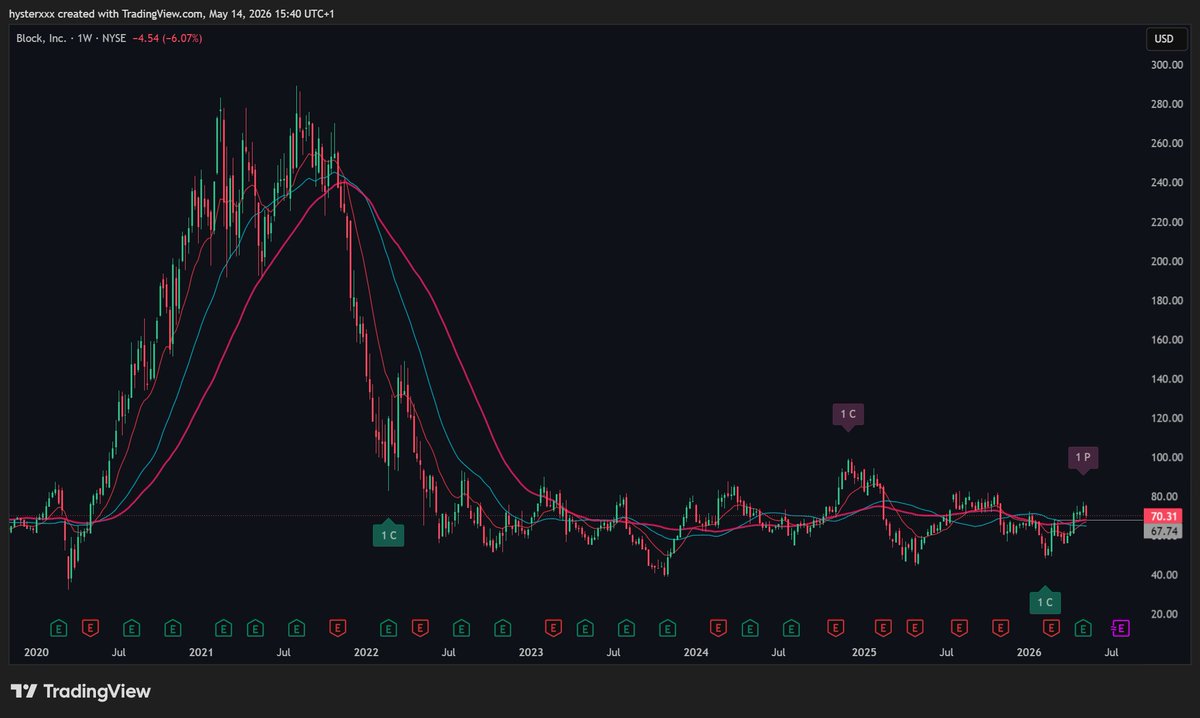
Task: Click the 280.00 price axis label
Action: pos(1166,104)
